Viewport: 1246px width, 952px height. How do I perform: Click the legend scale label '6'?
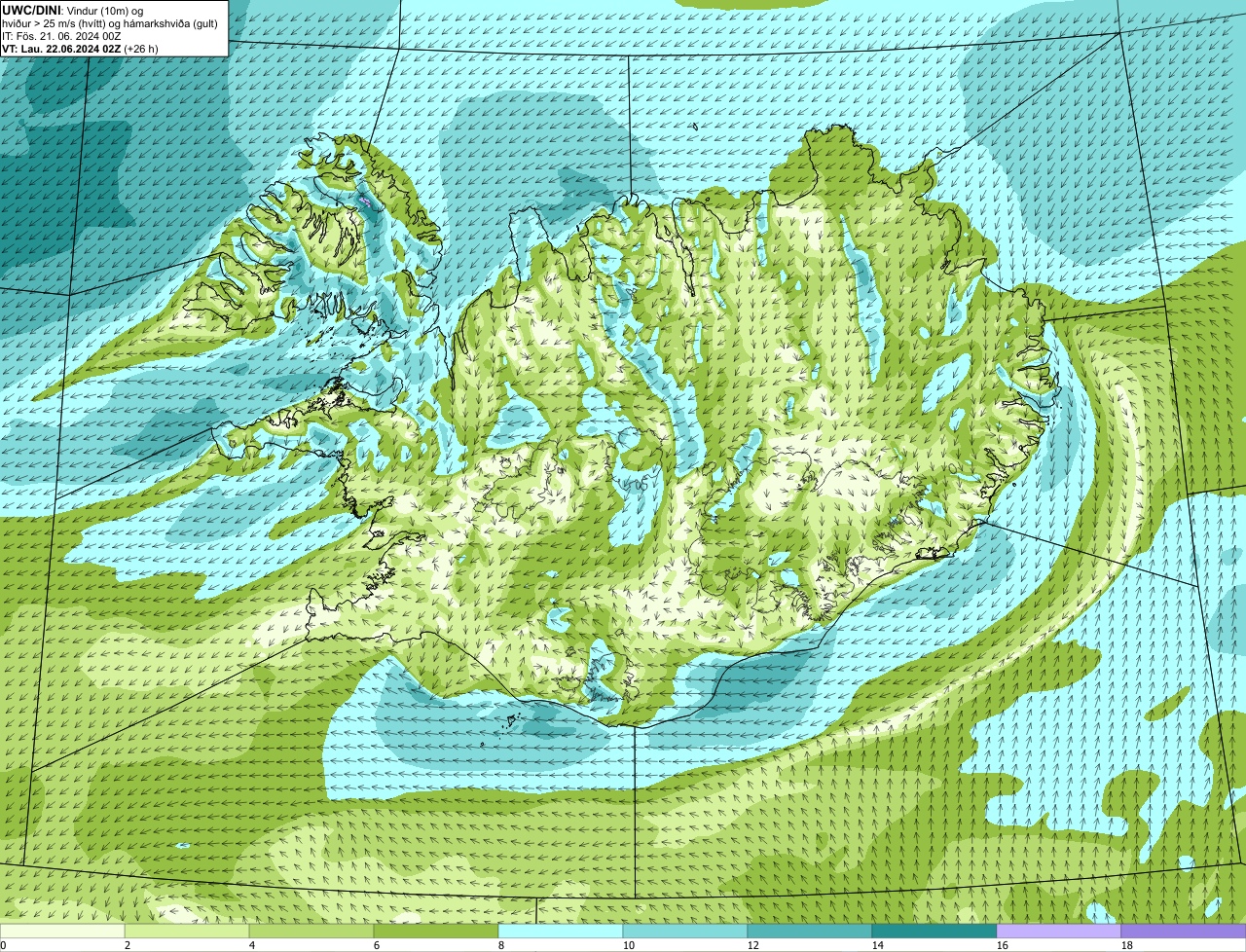377,945
